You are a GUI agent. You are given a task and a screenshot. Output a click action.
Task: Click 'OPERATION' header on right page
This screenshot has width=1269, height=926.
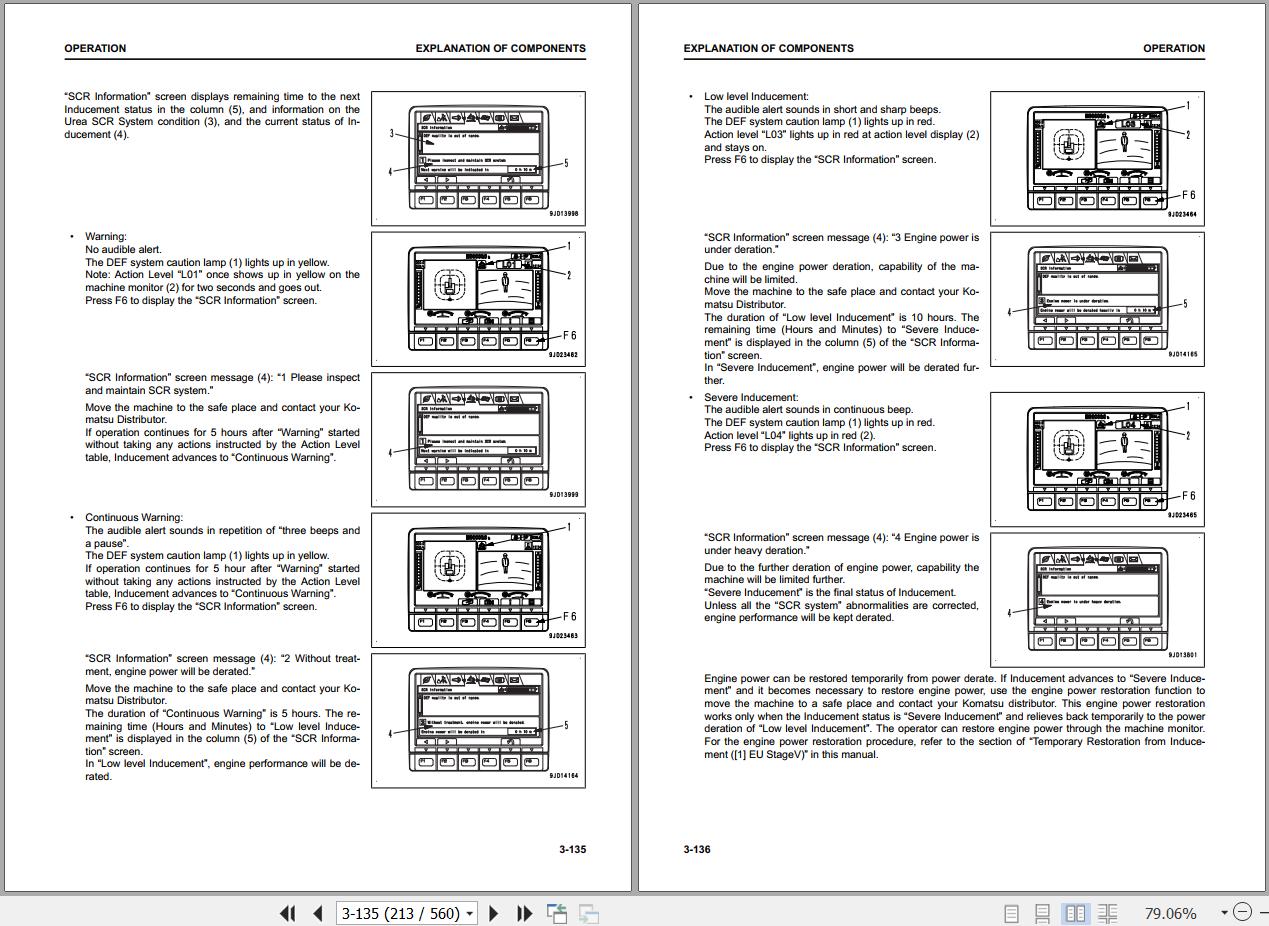tap(1174, 48)
